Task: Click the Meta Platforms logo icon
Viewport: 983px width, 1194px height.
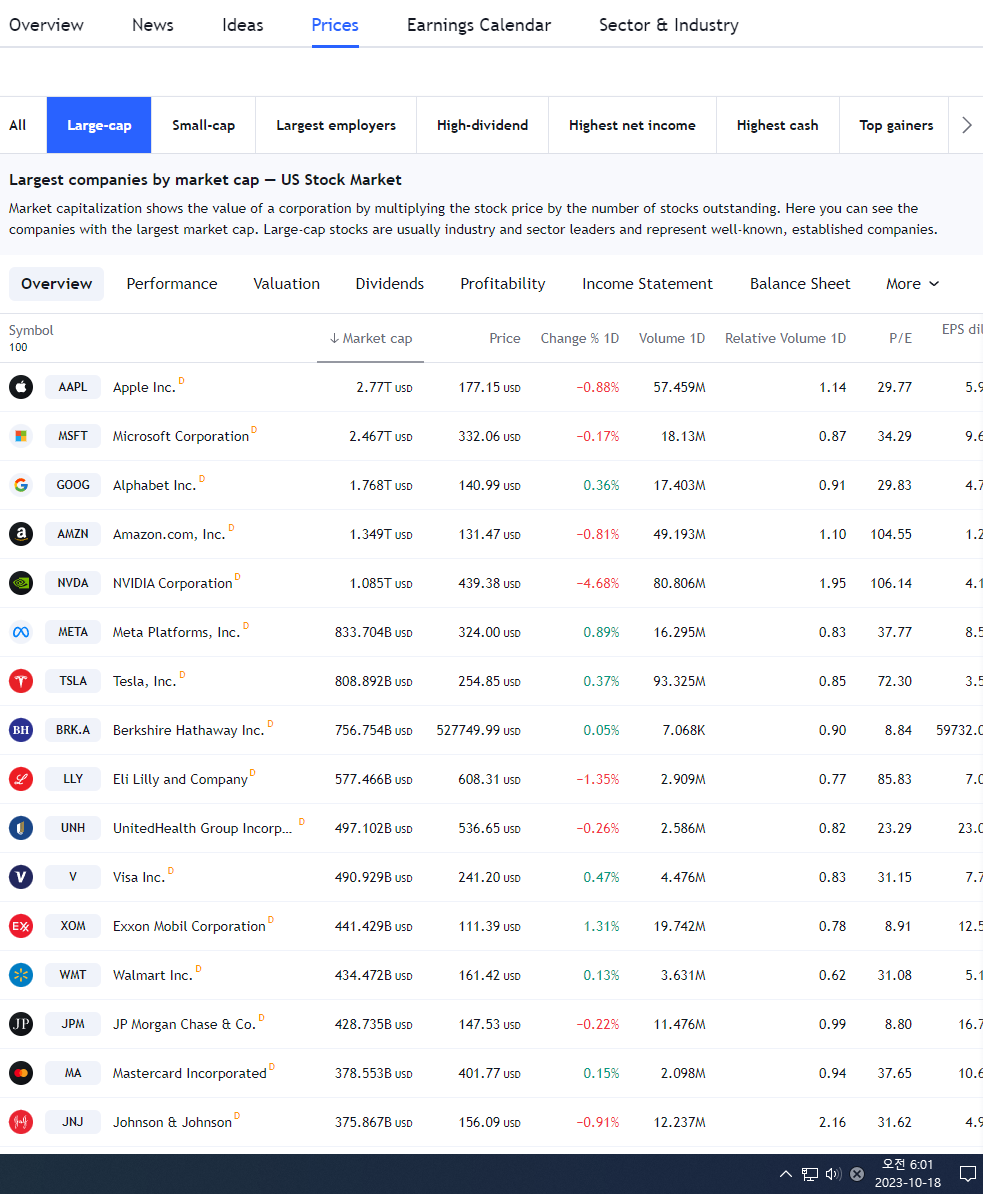Action: 21,632
